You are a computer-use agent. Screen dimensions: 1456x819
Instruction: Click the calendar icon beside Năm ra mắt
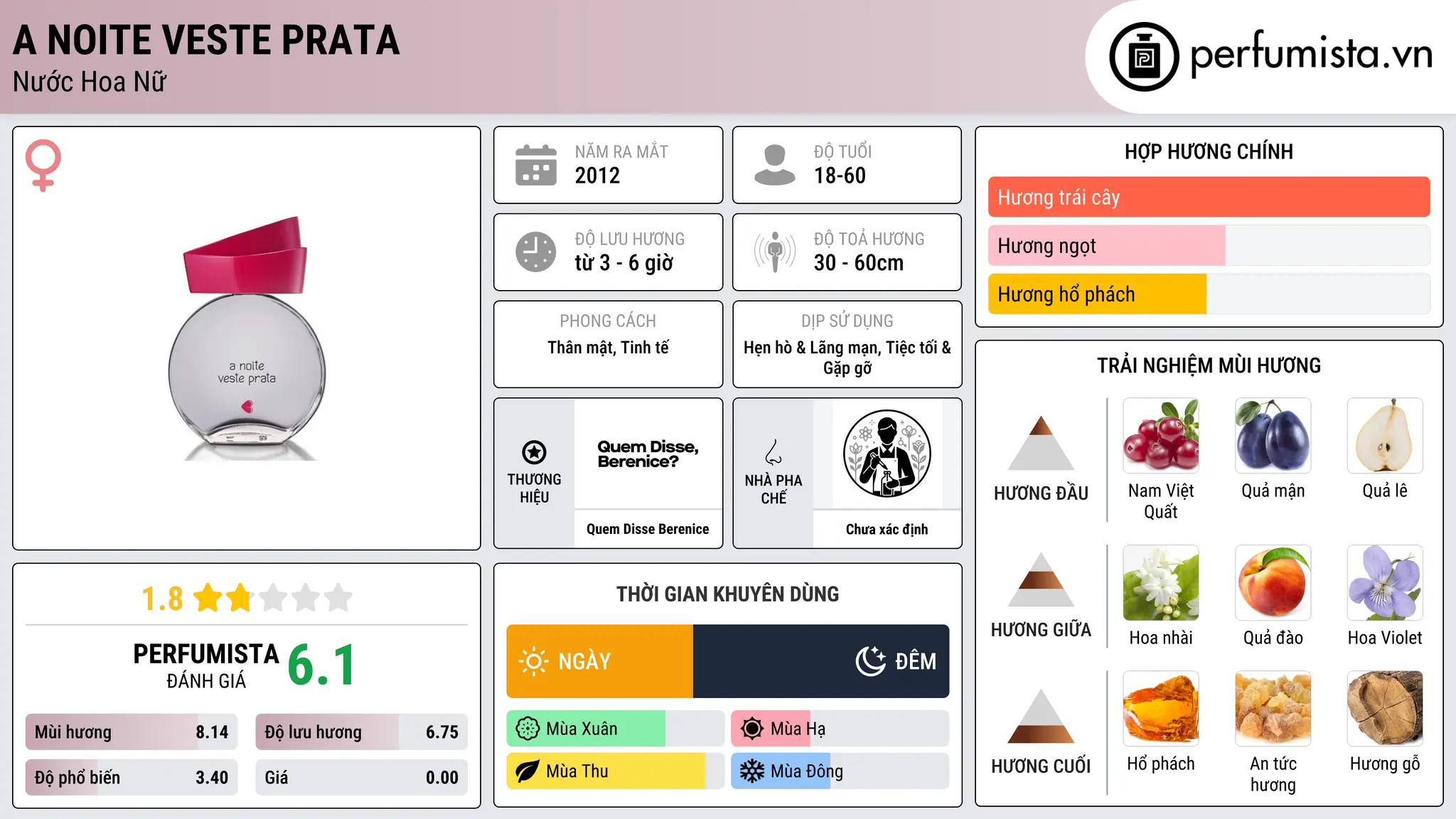click(x=536, y=165)
